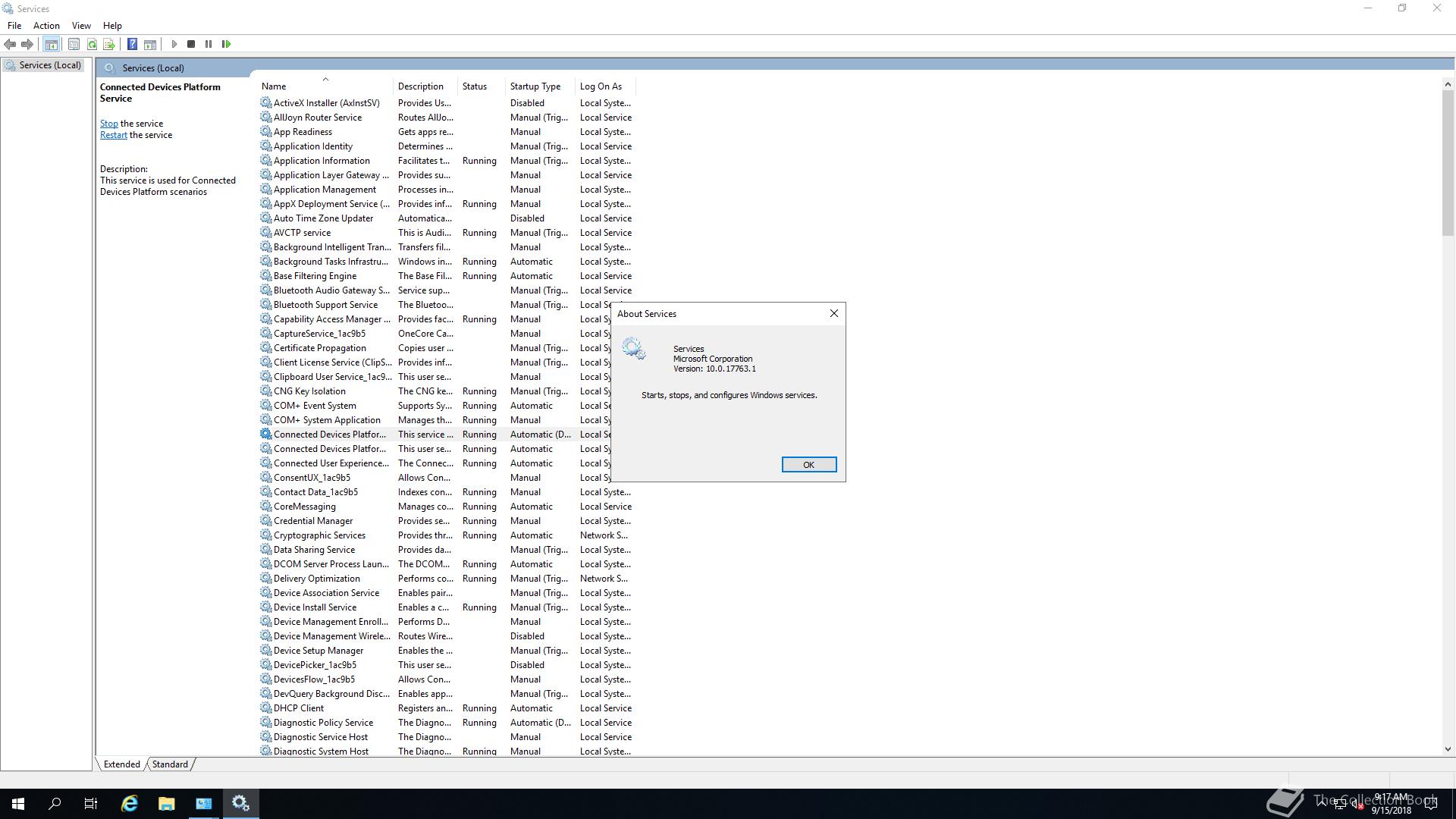Viewport: 1456px width, 819px height.
Task: Open the Action Center notification icon
Action: 1430,804
